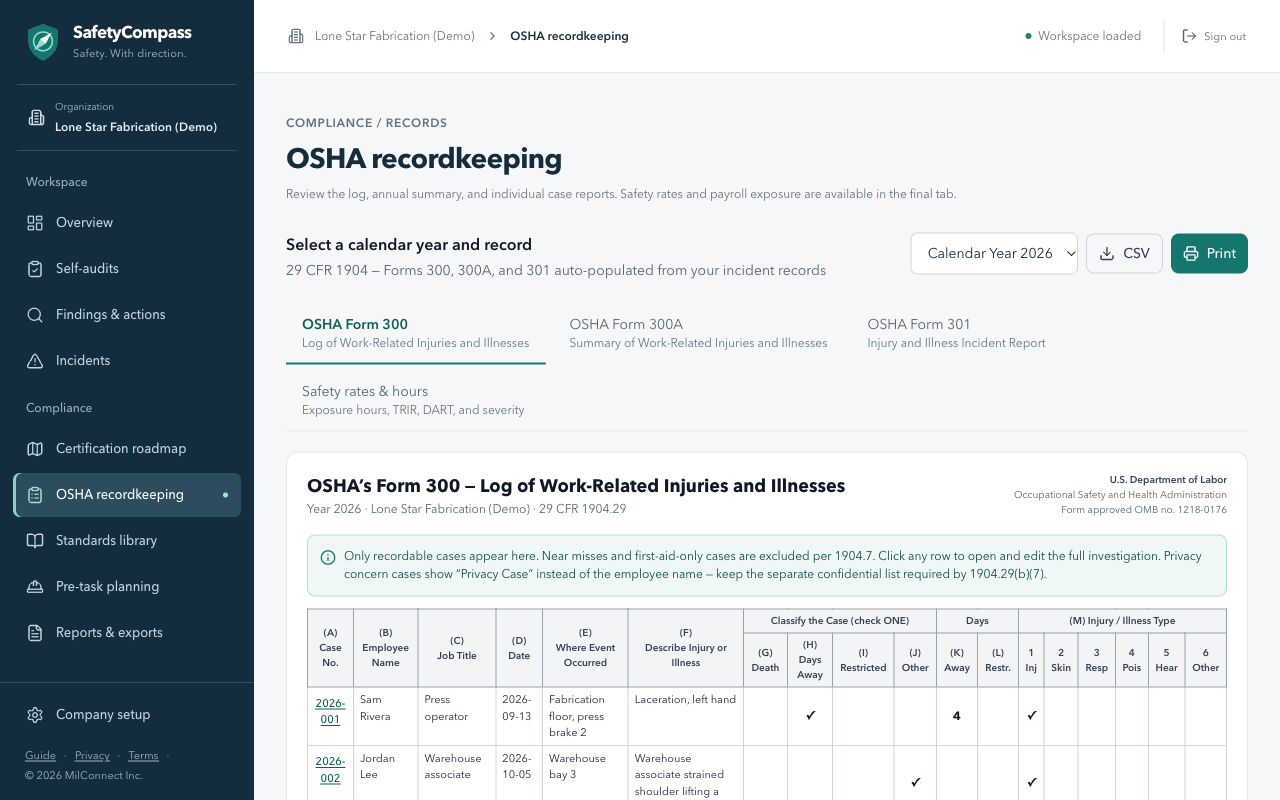Click the Pre-task planning hard hat icon
1280x800 pixels.
pyautogui.click(x=35, y=587)
